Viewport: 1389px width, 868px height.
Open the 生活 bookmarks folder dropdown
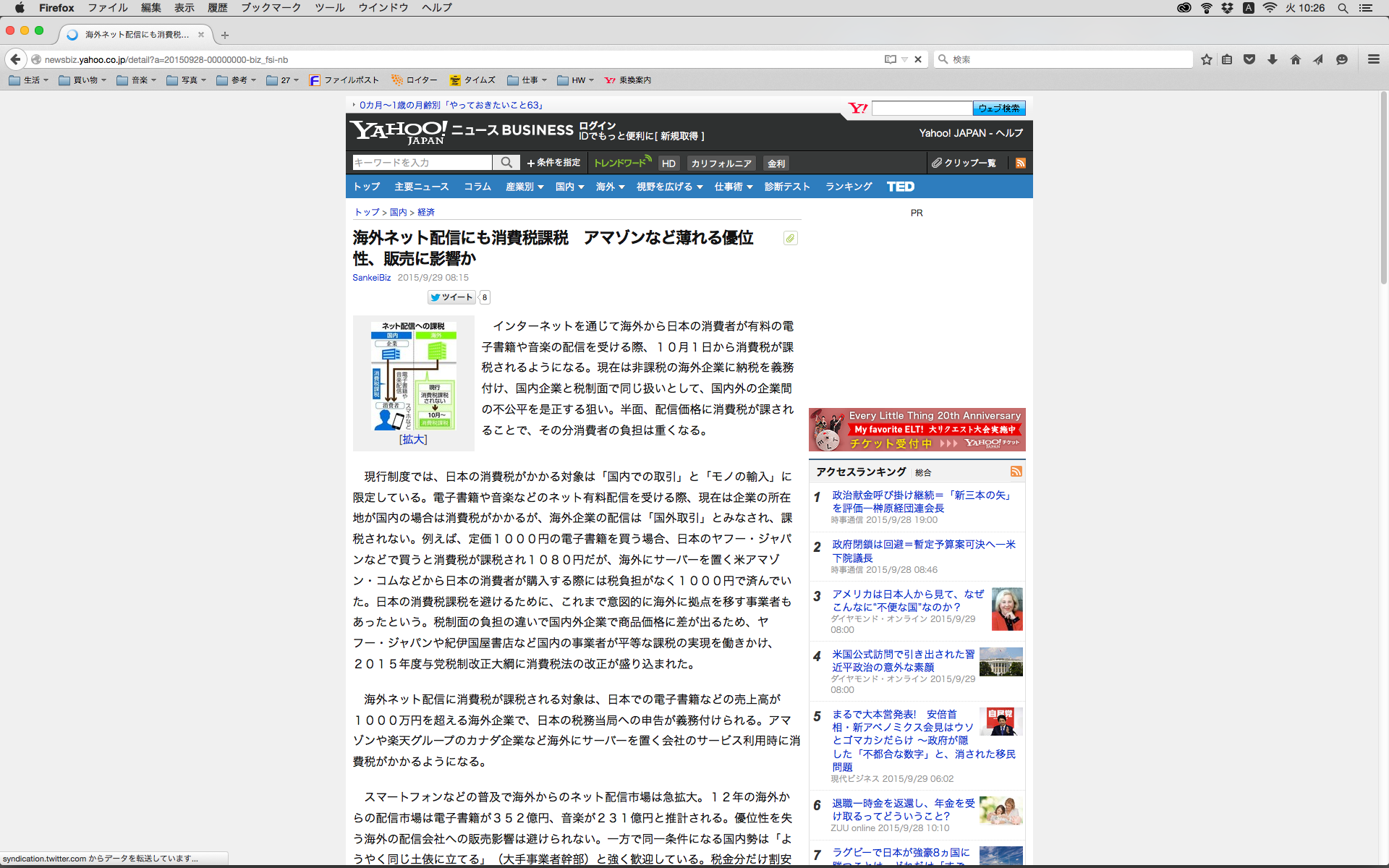click(x=29, y=80)
